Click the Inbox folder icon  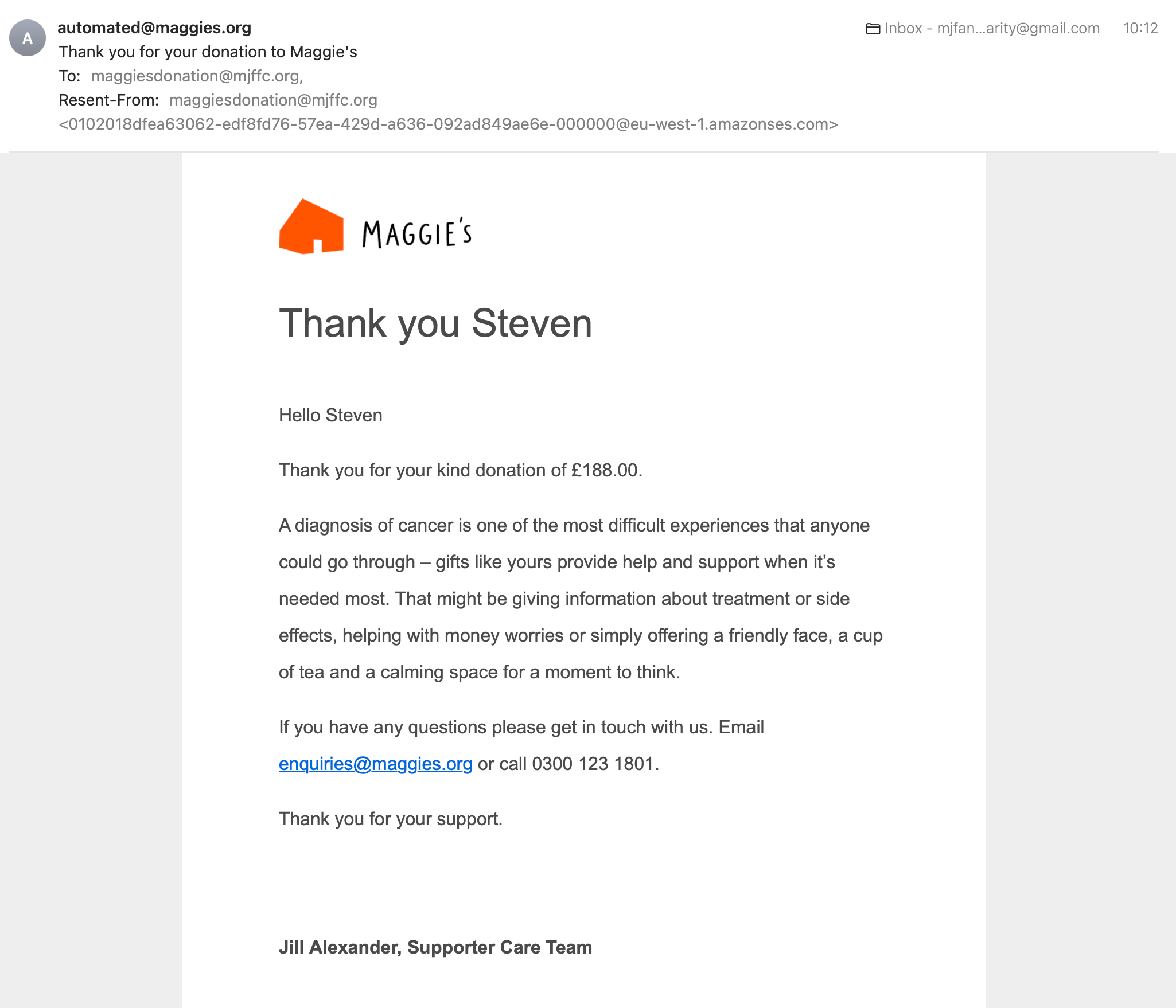point(873,29)
